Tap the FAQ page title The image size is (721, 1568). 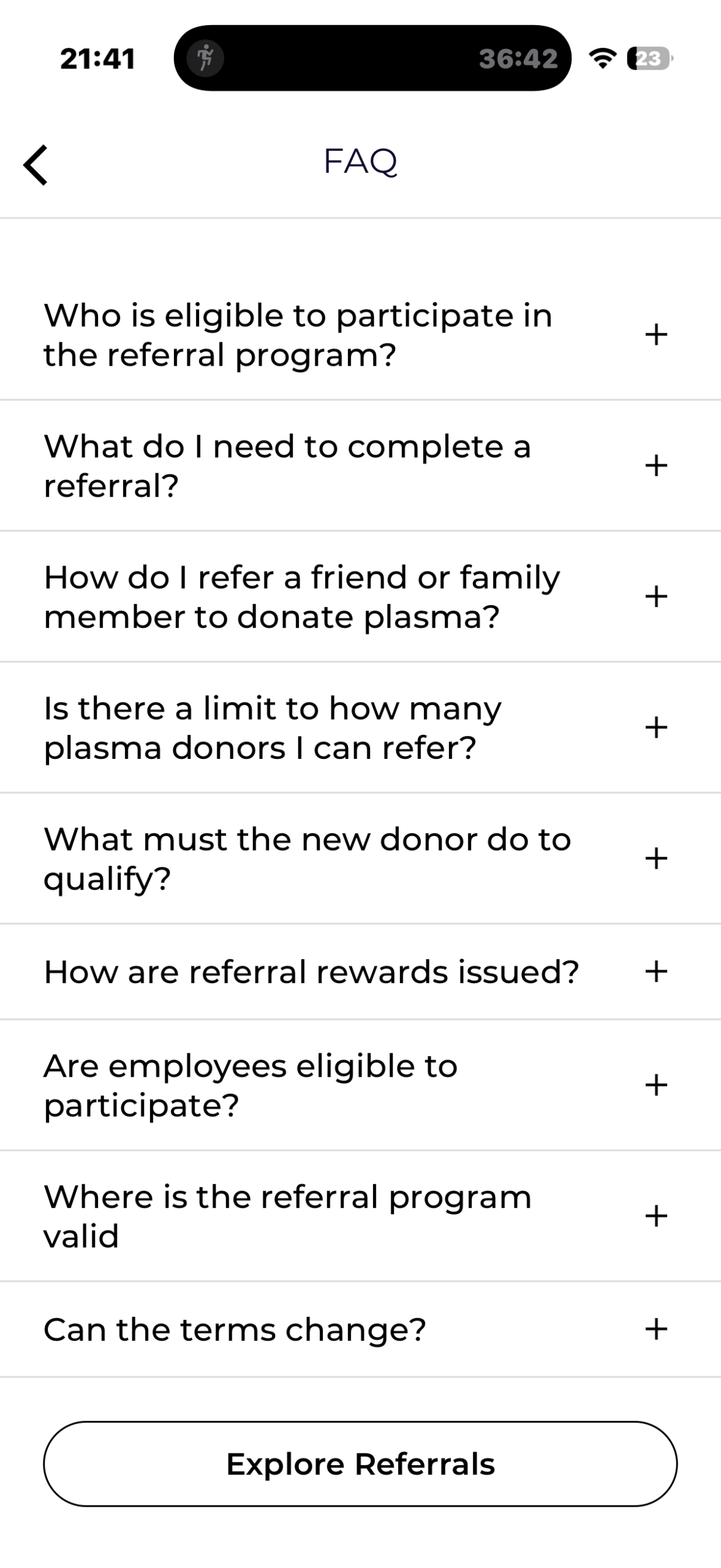360,162
